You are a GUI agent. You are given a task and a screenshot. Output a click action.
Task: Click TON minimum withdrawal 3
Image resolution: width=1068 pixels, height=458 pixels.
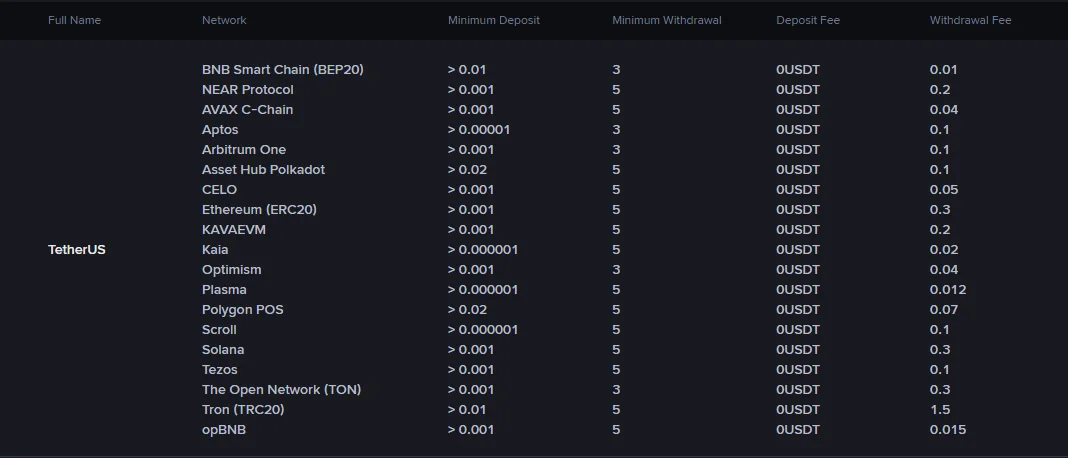616,390
